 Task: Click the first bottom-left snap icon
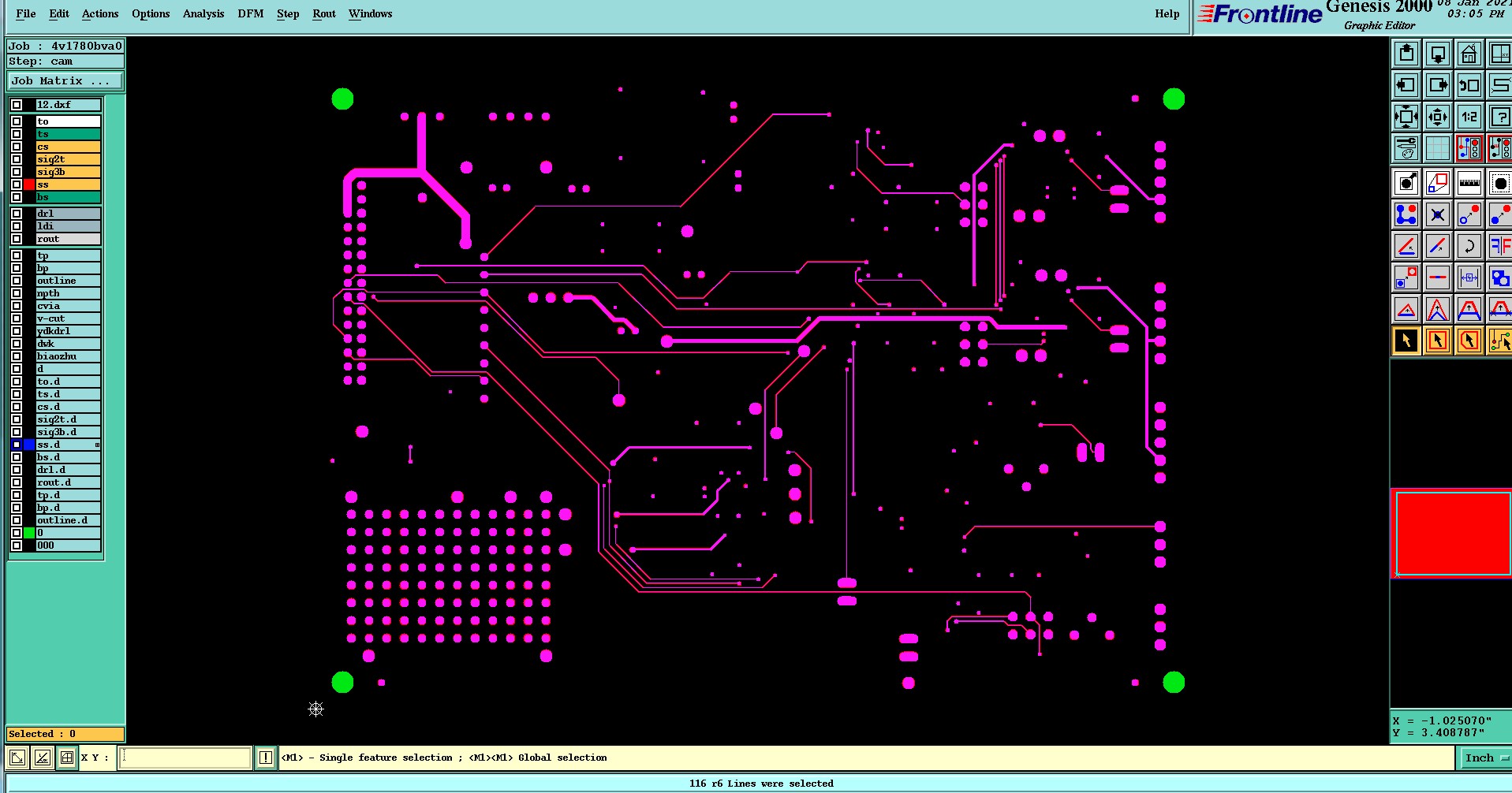tap(17, 758)
